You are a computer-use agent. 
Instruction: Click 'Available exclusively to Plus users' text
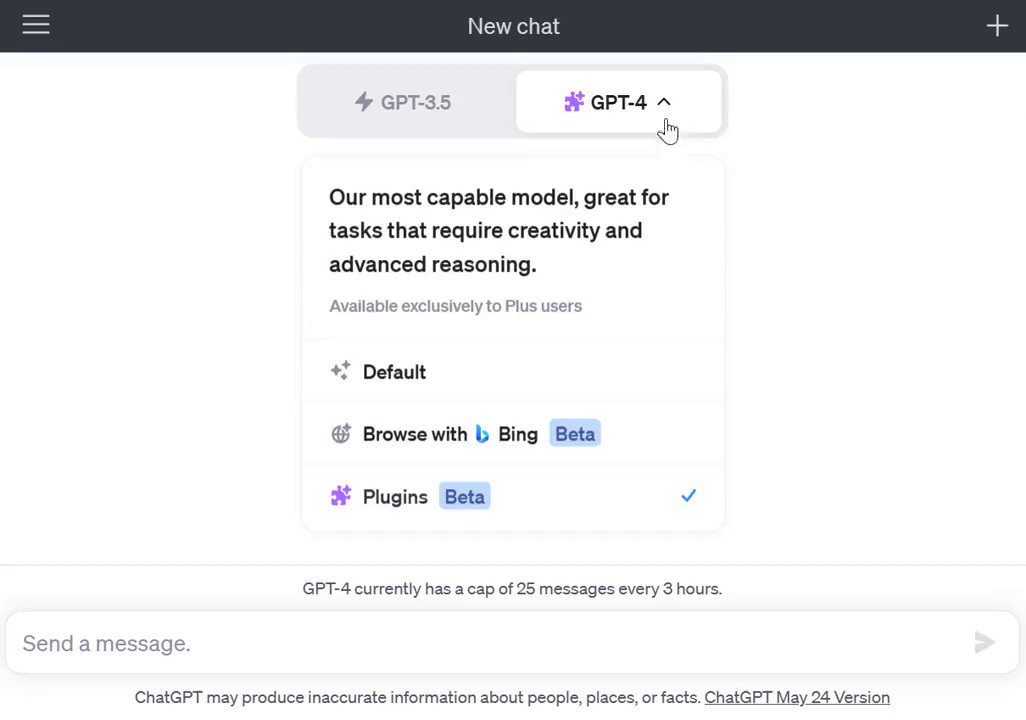[x=455, y=306]
